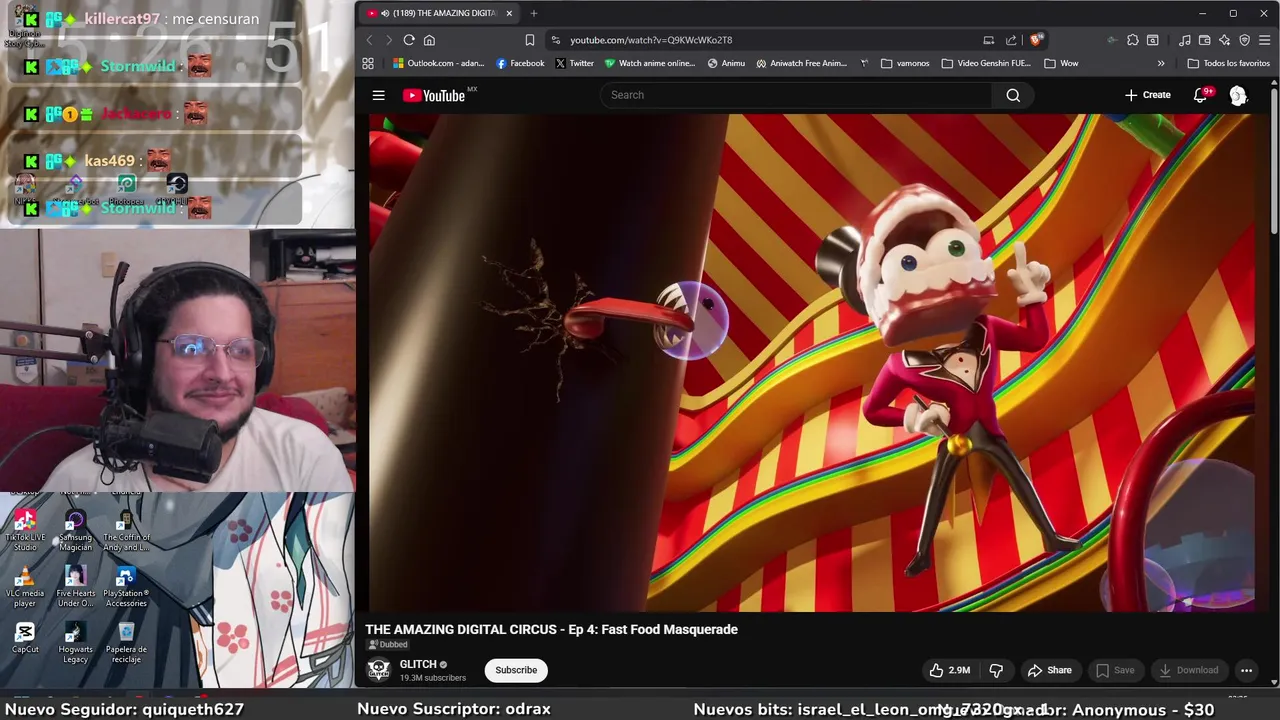Like the video with thumbs up
The height and width of the screenshot is (720, 1280).
click(949, 670)
